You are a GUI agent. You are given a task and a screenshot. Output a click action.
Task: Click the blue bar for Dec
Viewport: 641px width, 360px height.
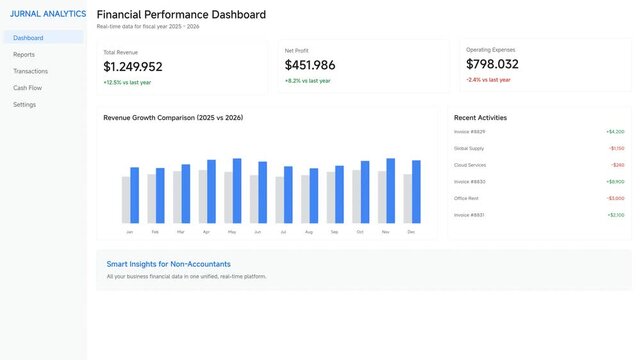point(416,192)
